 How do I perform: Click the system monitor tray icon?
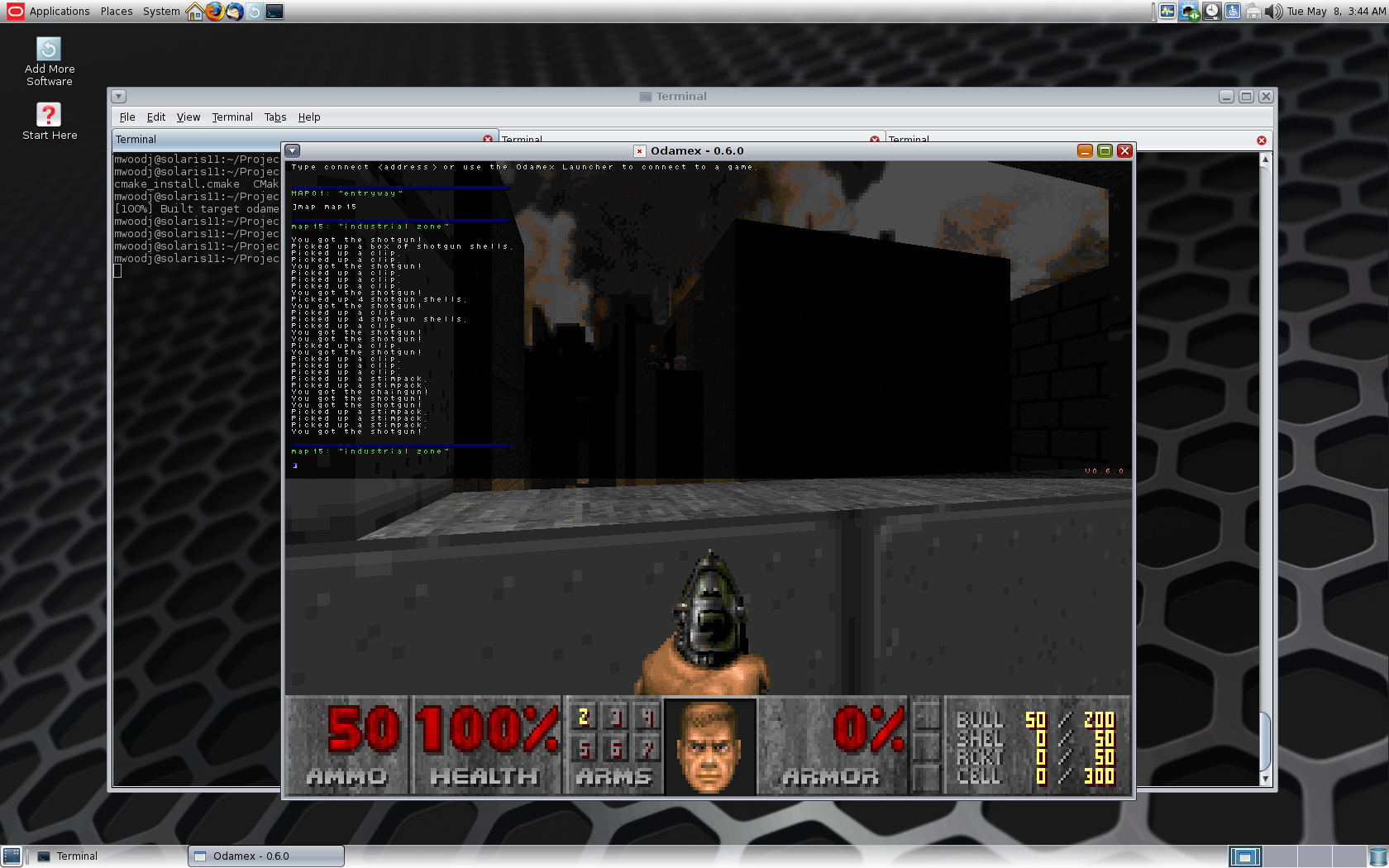(x=1167, y=11)
